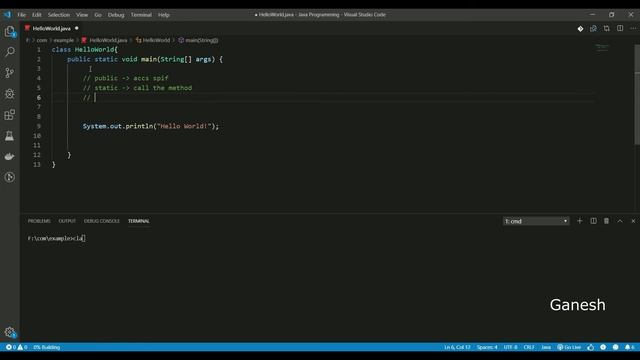Open the Selection menu
Screen dimensions: 640x360
[59, 15]
